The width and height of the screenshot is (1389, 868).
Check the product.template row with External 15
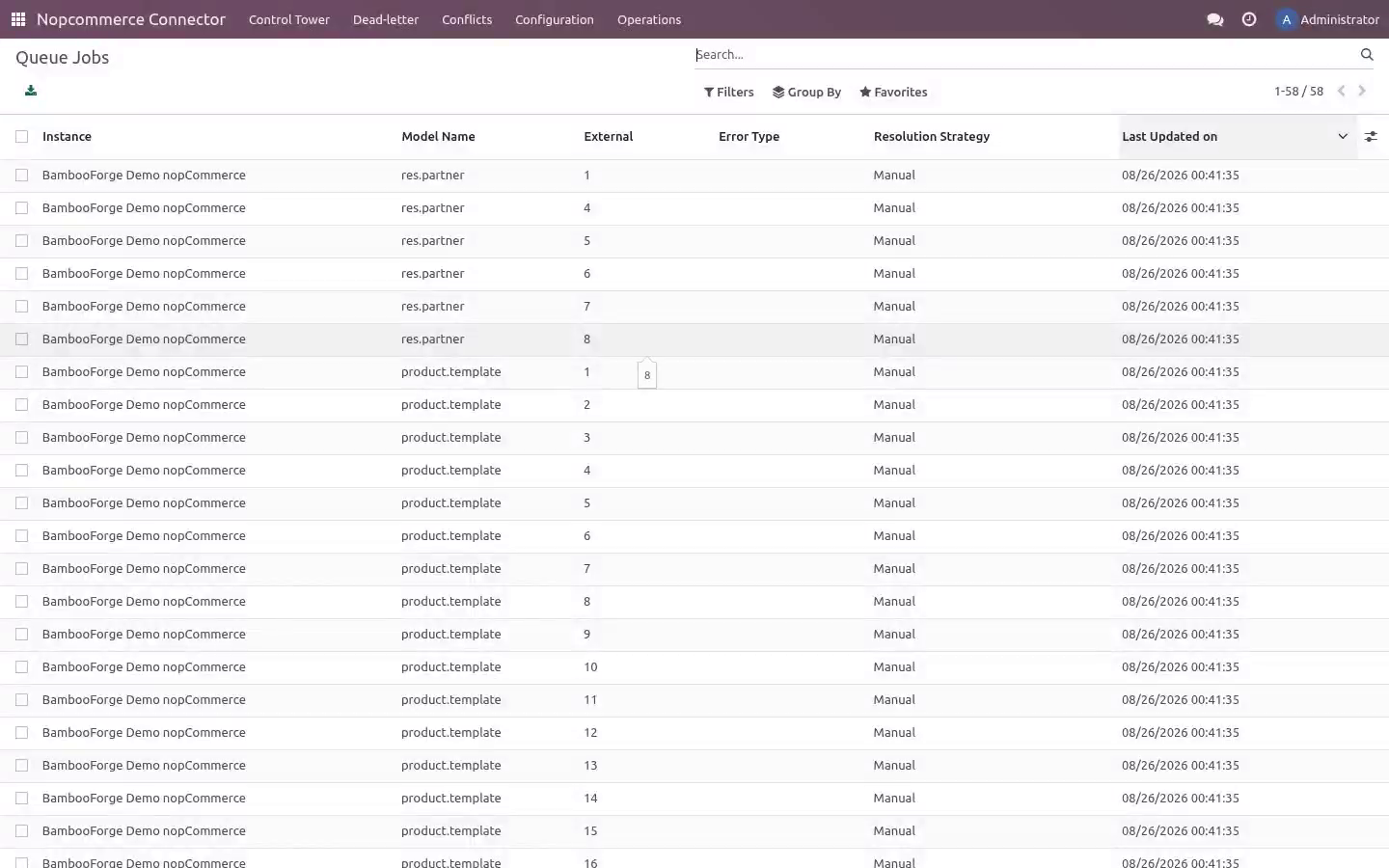(21, 831)
